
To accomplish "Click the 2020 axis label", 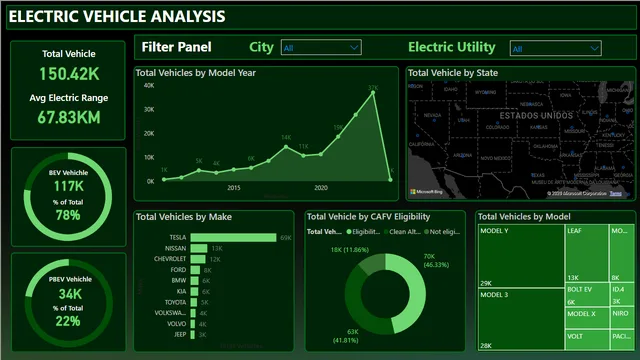I will (321, 188).
